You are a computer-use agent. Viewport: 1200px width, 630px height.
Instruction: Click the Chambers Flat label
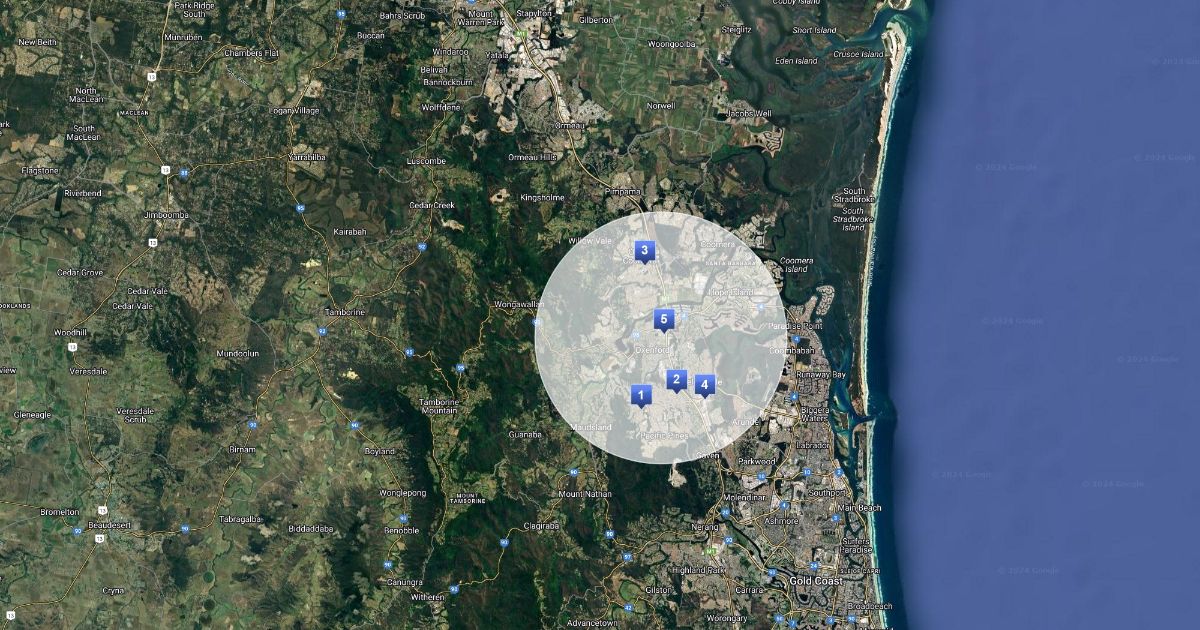[x=250, y=53]
